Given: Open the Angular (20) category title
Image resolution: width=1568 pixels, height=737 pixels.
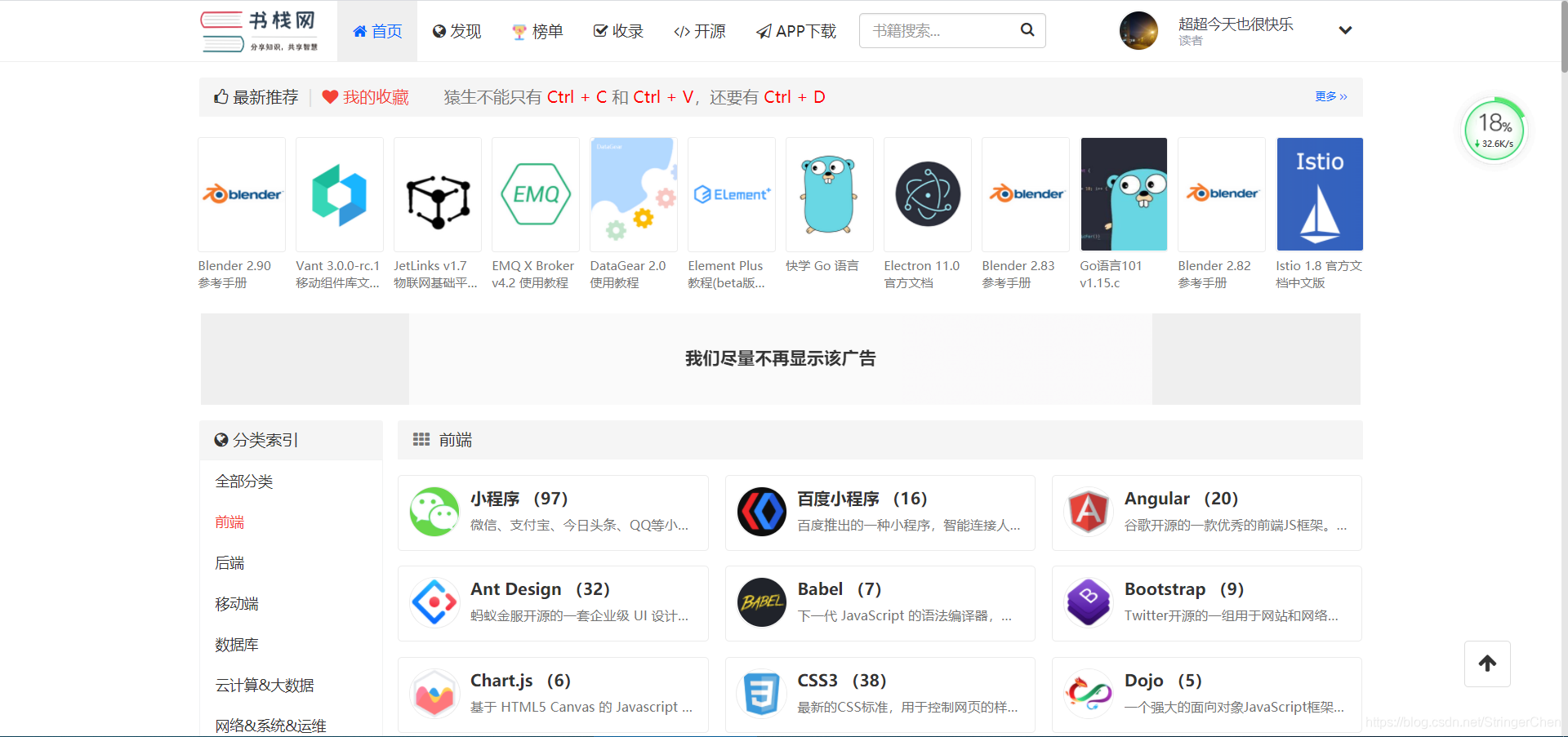Looking at the screenshot, I should pos(1182,499).
